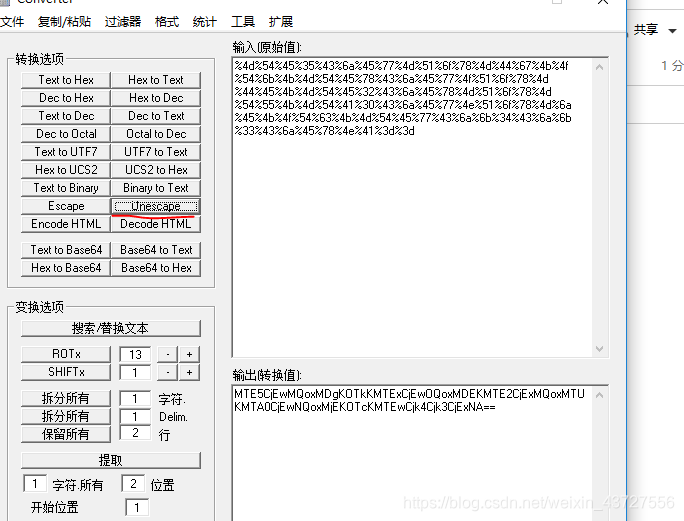Click UTF7 to Text button
Image resolution: width=684 pixels, height=521 pixels.
click(156, 152)
